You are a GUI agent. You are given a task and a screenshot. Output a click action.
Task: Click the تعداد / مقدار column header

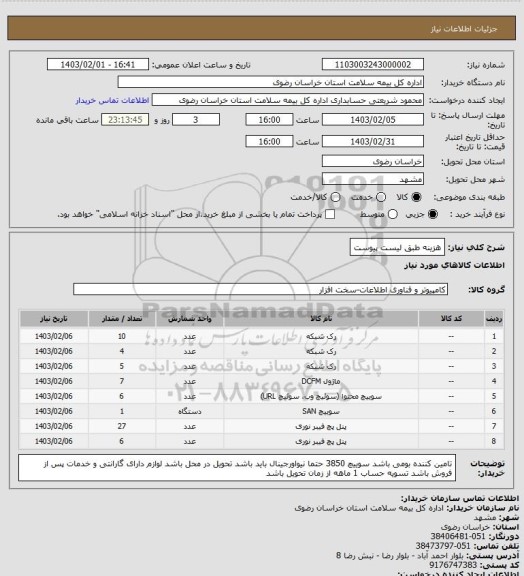(122, 319)
